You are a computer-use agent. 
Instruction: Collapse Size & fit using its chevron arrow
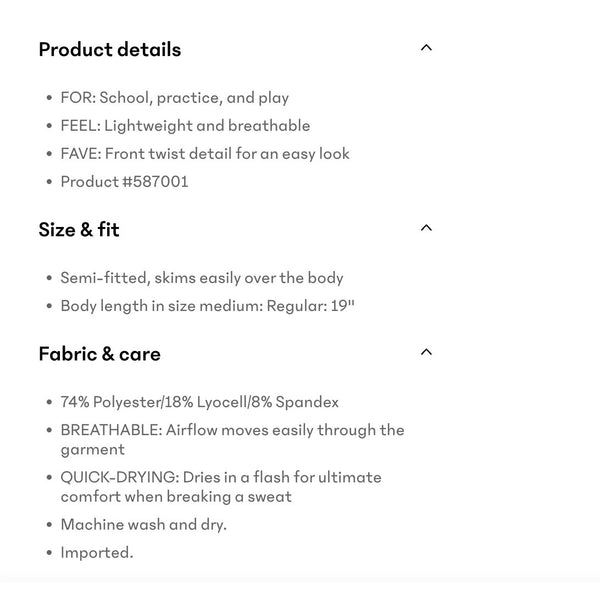426,228
